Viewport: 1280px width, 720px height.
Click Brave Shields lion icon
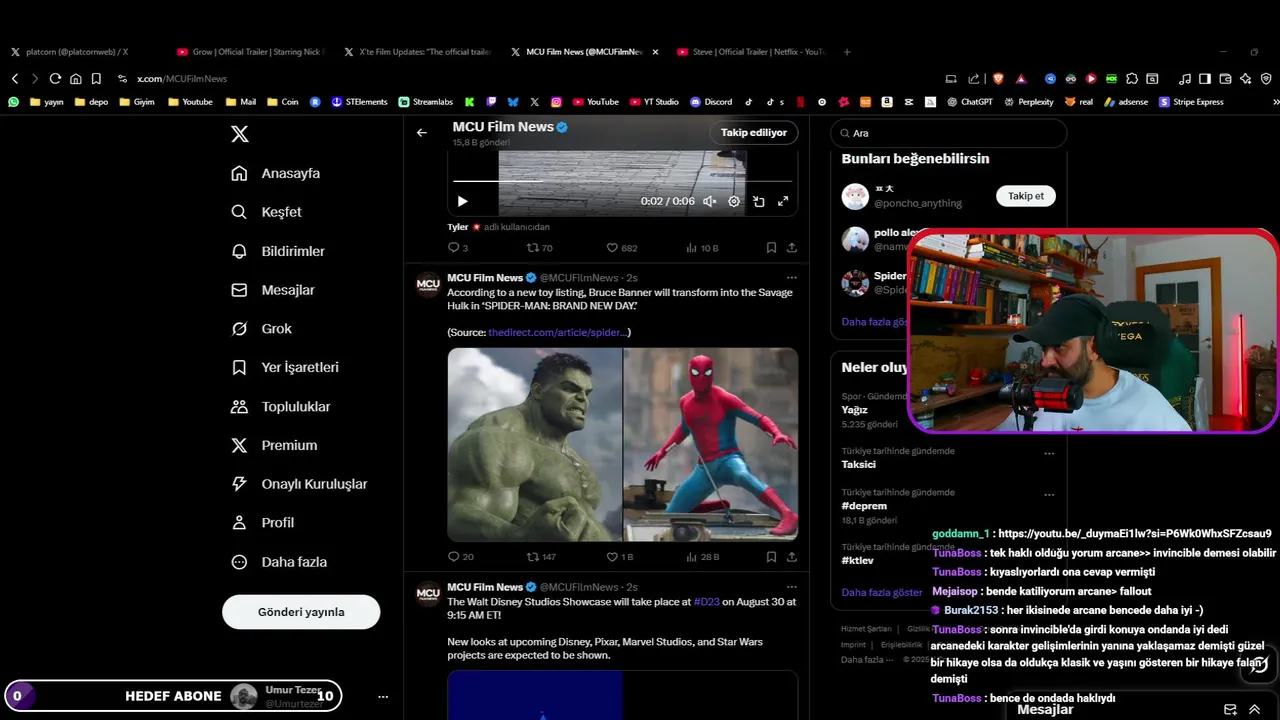tap(998, 78)
